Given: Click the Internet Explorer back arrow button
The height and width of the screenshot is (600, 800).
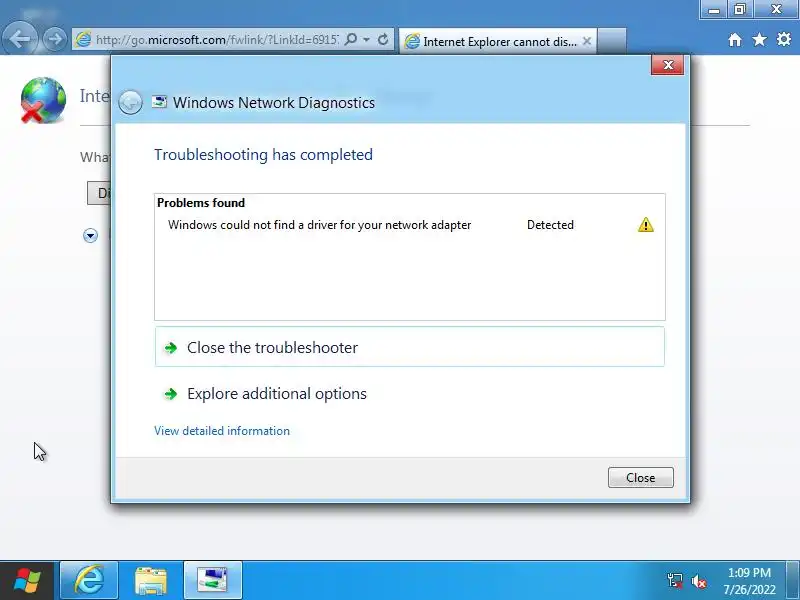Looking at the screenshot, I should (20, 39).
